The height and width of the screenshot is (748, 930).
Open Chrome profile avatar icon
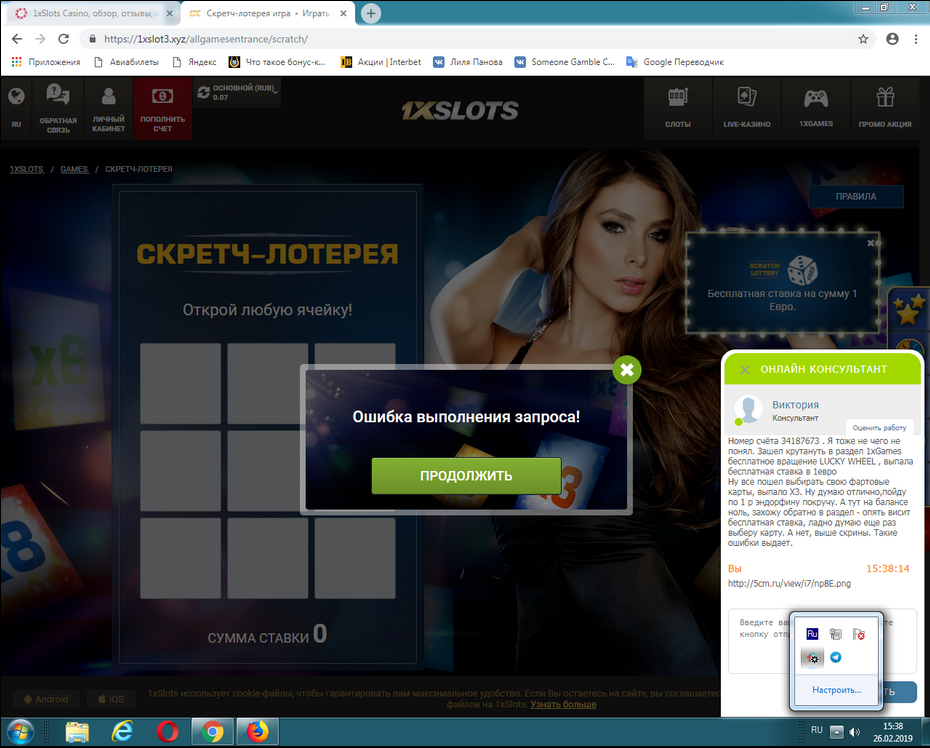click(892, 39)
